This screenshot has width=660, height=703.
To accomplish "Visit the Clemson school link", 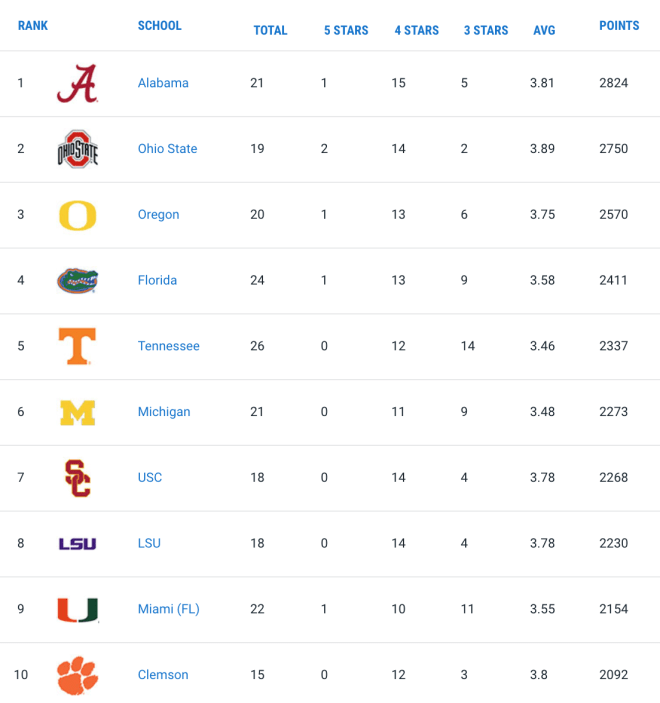I will point(163,674).
